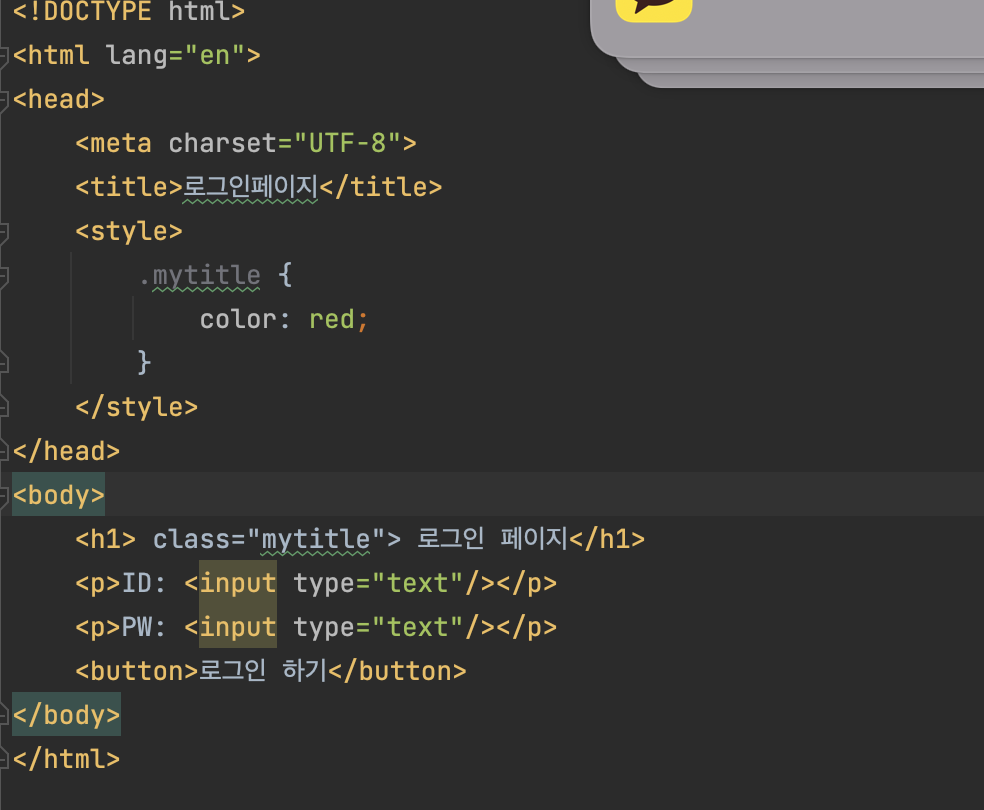Click the closing </style> tag
The height and width of the screenshot is (810, 984).
coord(137,407)
